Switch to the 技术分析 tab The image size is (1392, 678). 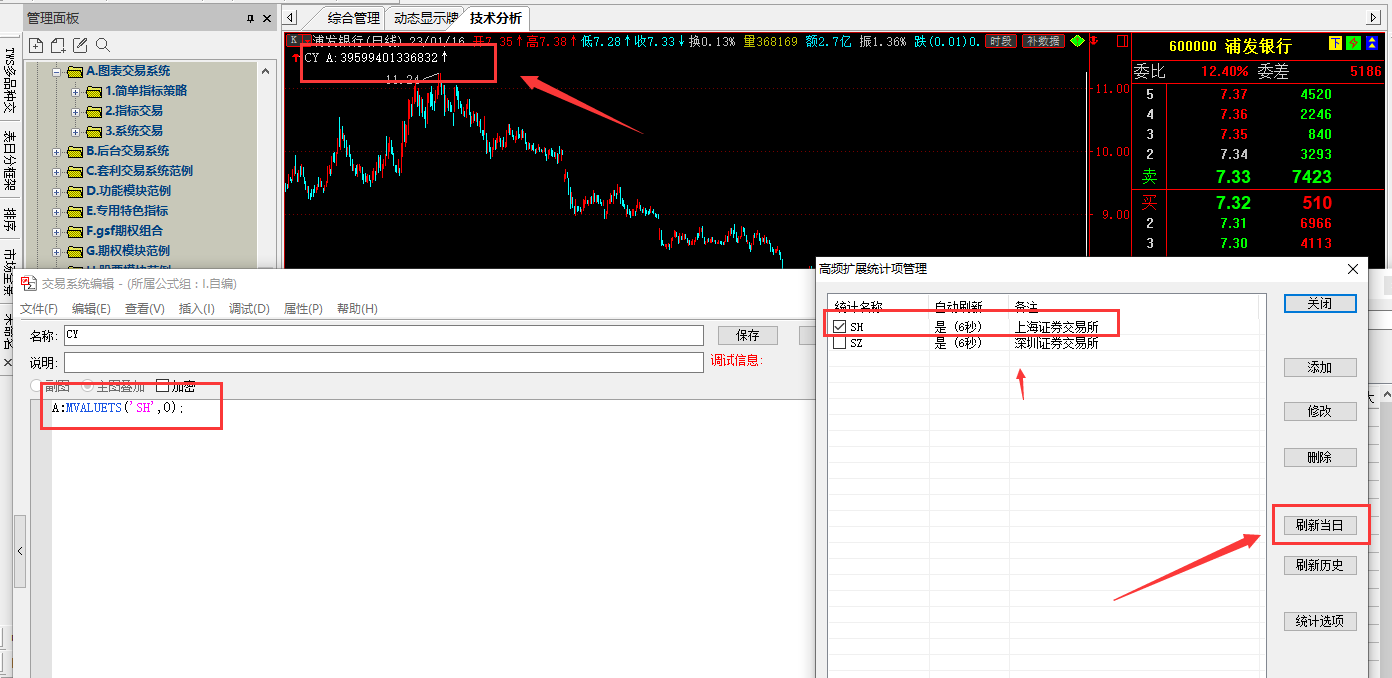point(497,18)
